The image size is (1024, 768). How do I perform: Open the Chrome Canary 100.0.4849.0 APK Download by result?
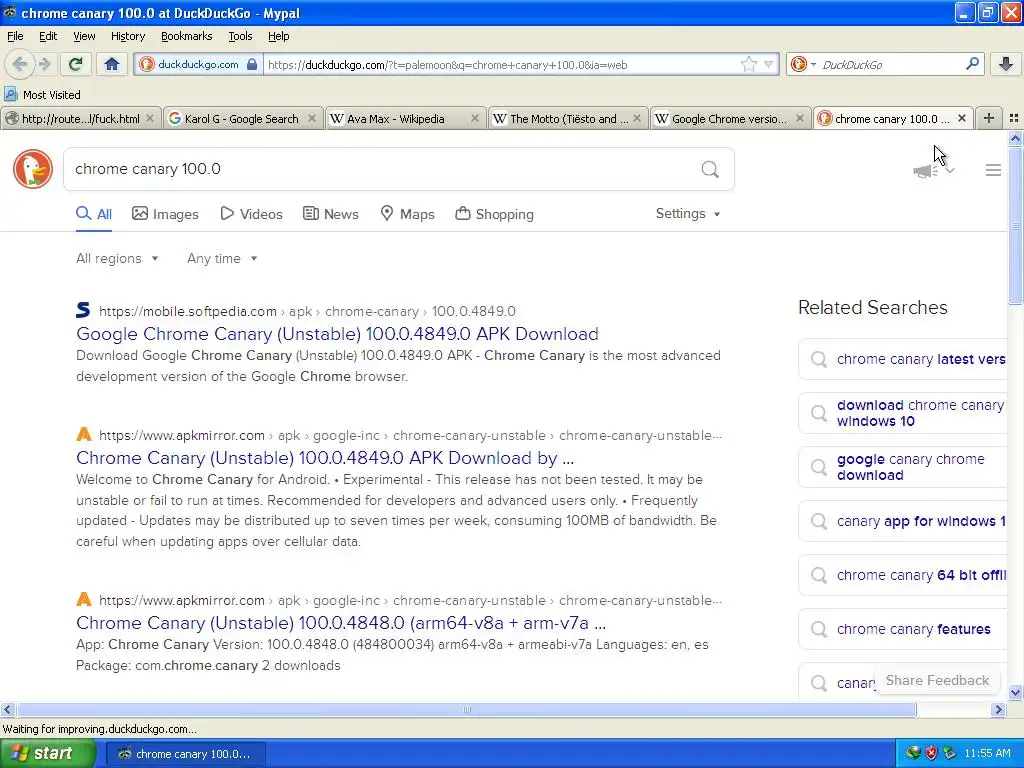pos(325,458)
